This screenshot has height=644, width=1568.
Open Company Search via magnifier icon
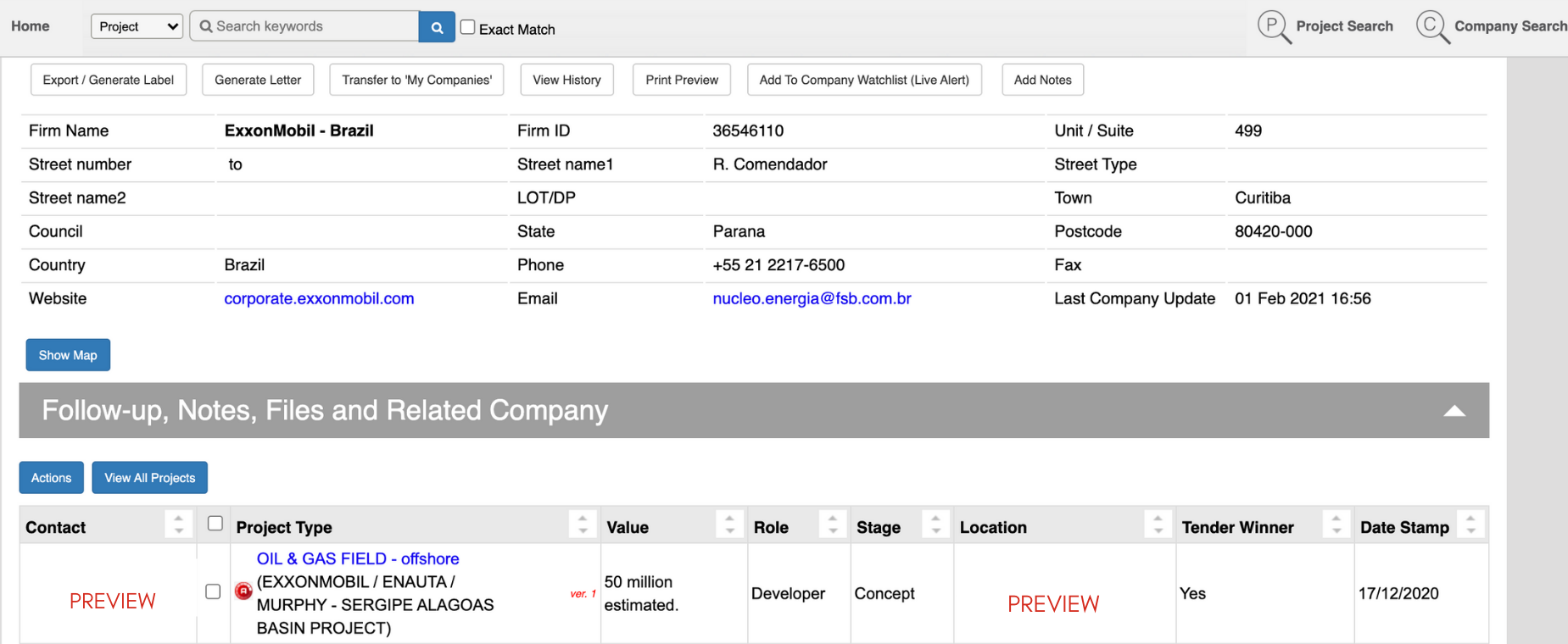pyautogui.click(x=1433, y=26)
